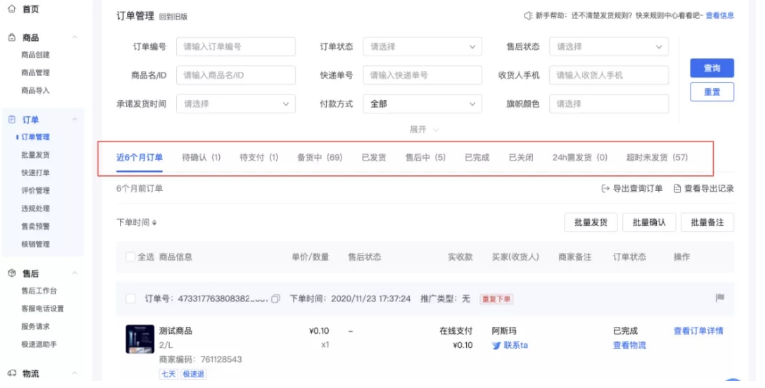Click the 订单 section icon in sidebar
Screen dimensions: 765x388
[x=12, y=120]
